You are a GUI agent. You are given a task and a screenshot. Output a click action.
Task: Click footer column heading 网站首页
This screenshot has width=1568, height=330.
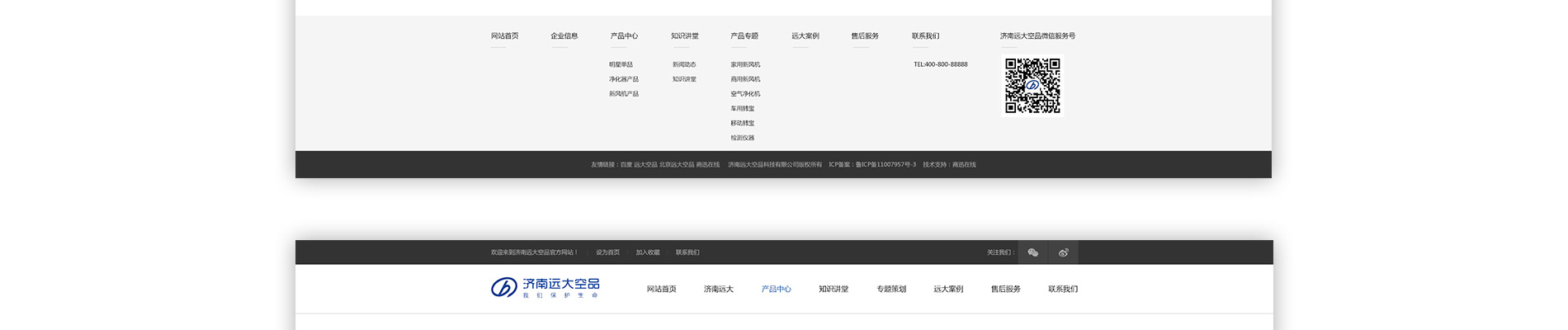coord(505,36)
